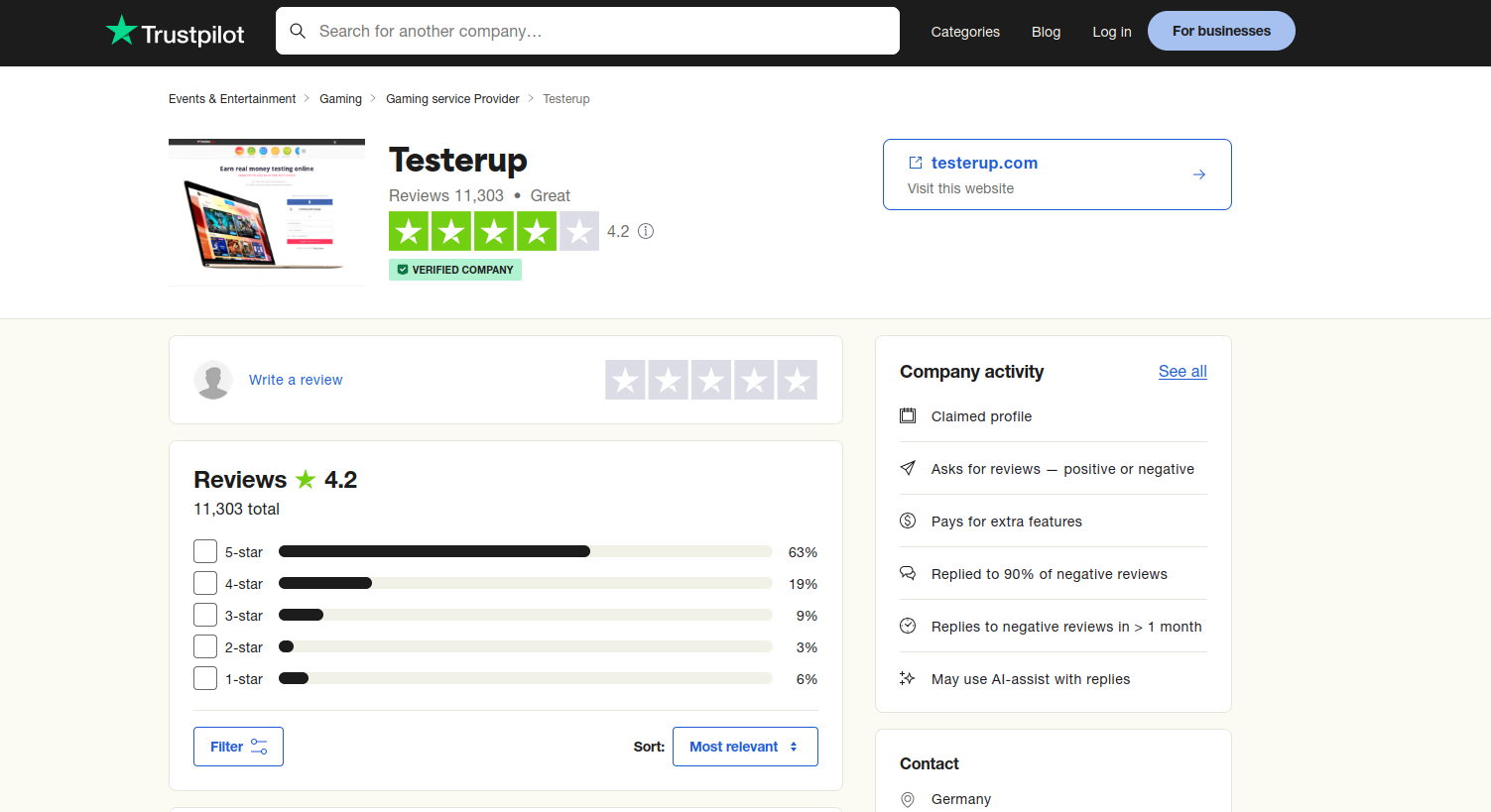Toggle the 3-star reviews checkbox
The image size is (1491, 812).
point(205,615)
